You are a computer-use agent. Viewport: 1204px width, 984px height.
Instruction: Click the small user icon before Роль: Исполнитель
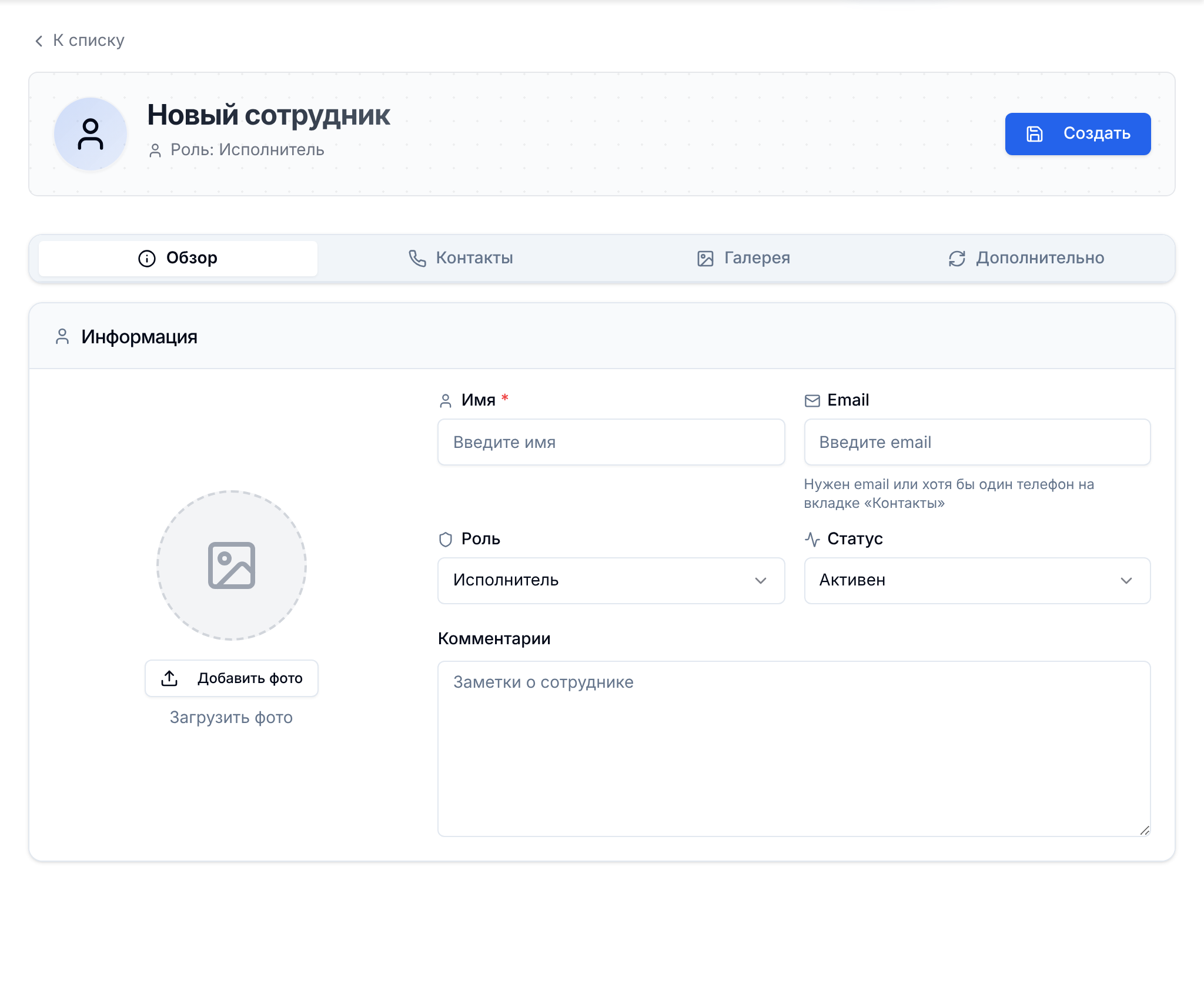(155, 151)
